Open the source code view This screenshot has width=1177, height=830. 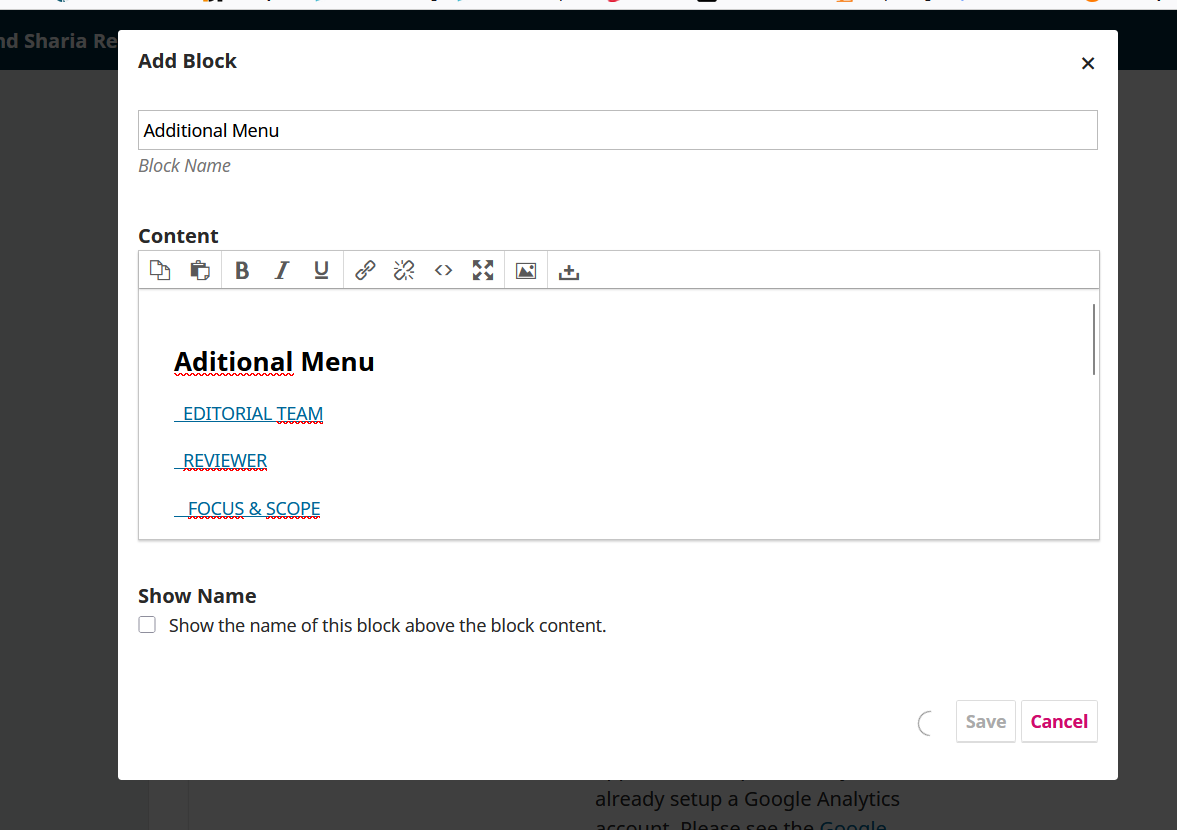click(444, 270)
